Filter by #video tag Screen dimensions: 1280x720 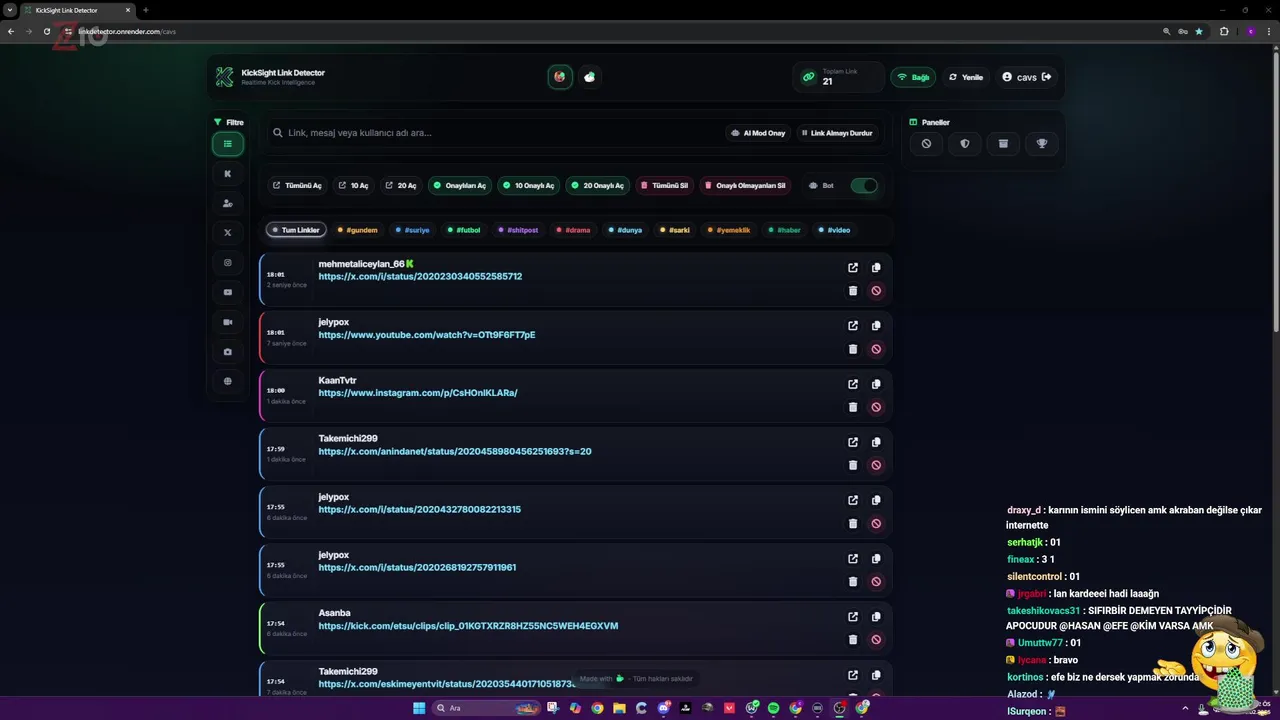pos(834,230)
